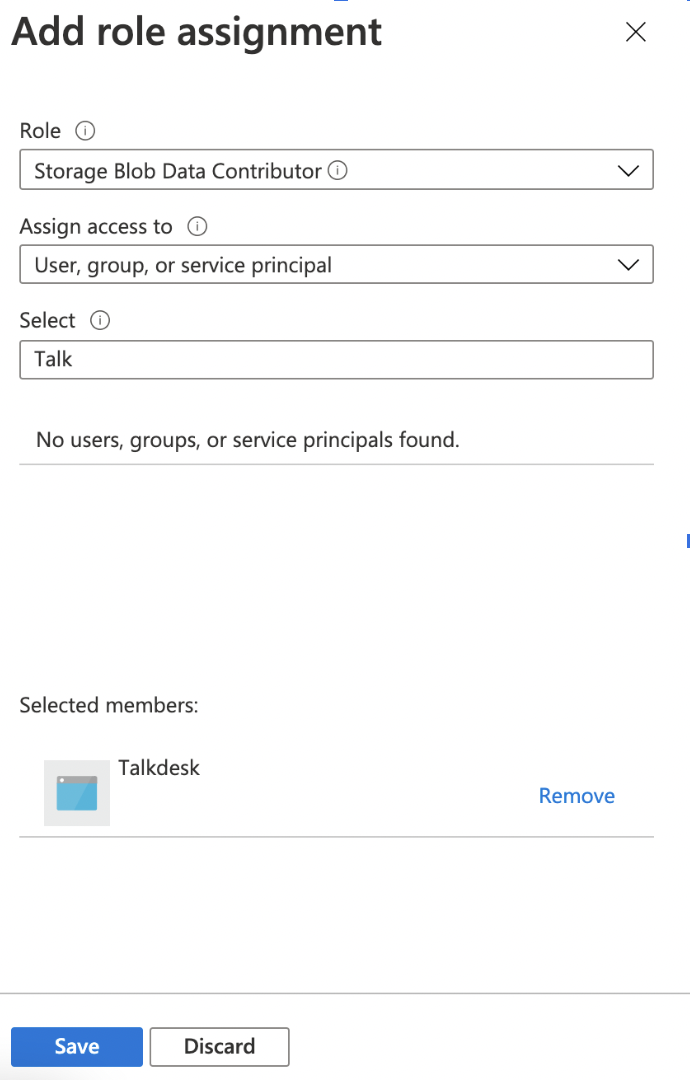Image resolution: width=690 pixels, height=1080 pixels.
Task: Discard the role assignment changes
Action: pyautogui.click(x=219, y=1046)
